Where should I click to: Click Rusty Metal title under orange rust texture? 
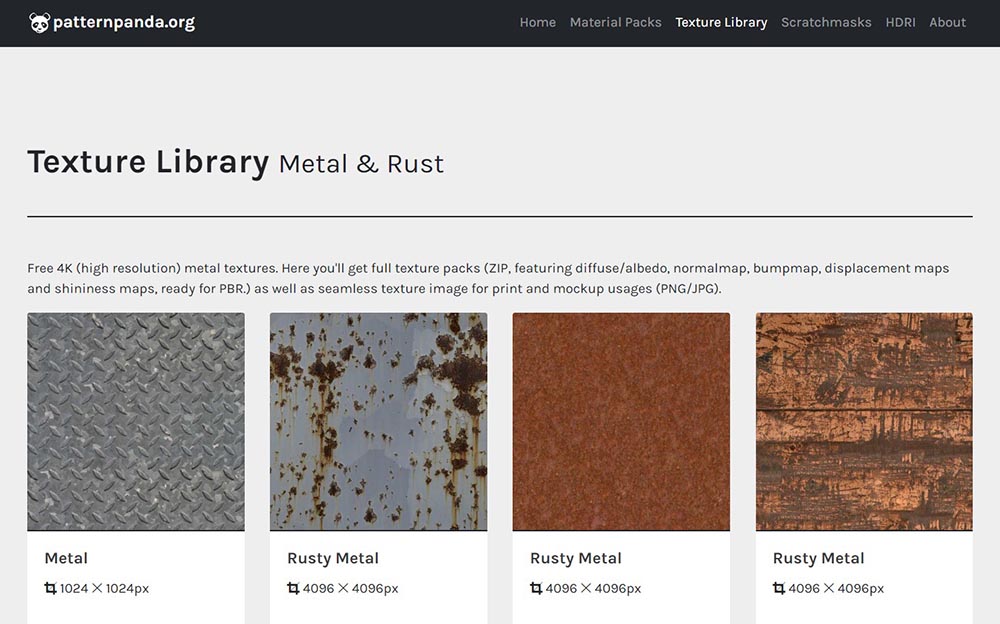click(576, 558)
